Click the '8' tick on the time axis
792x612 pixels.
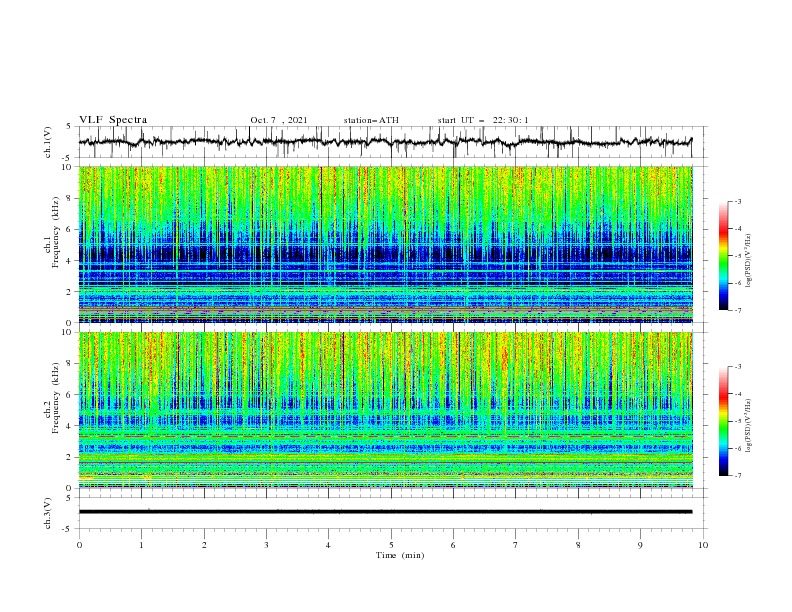tap(578, 545)
